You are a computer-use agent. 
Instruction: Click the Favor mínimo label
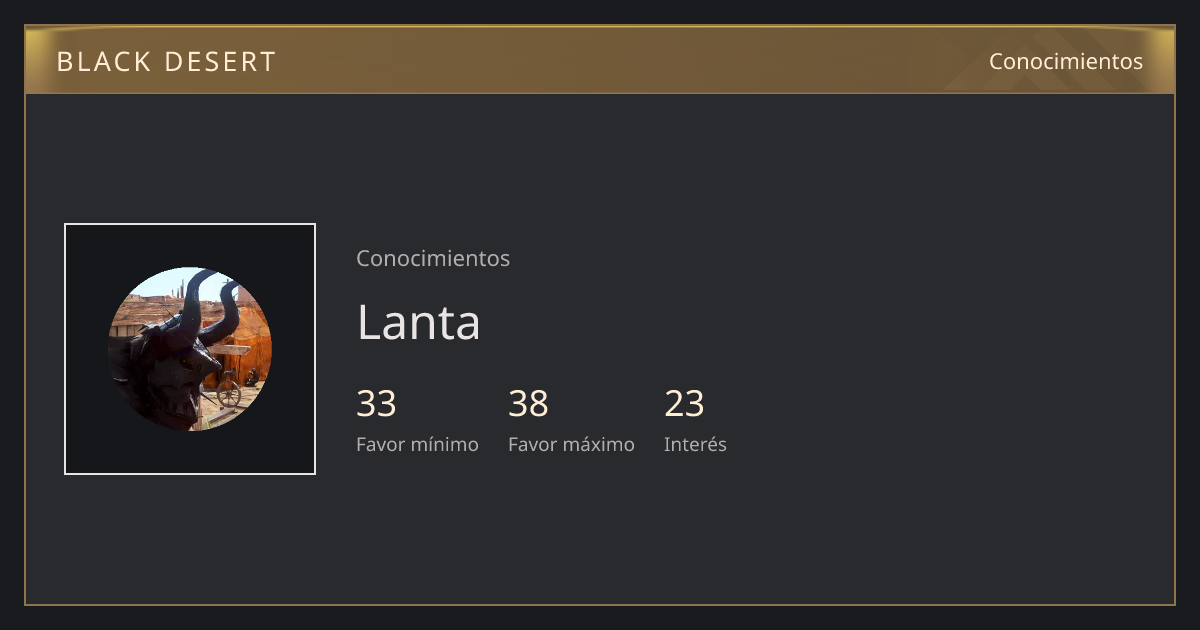[417, 444]
